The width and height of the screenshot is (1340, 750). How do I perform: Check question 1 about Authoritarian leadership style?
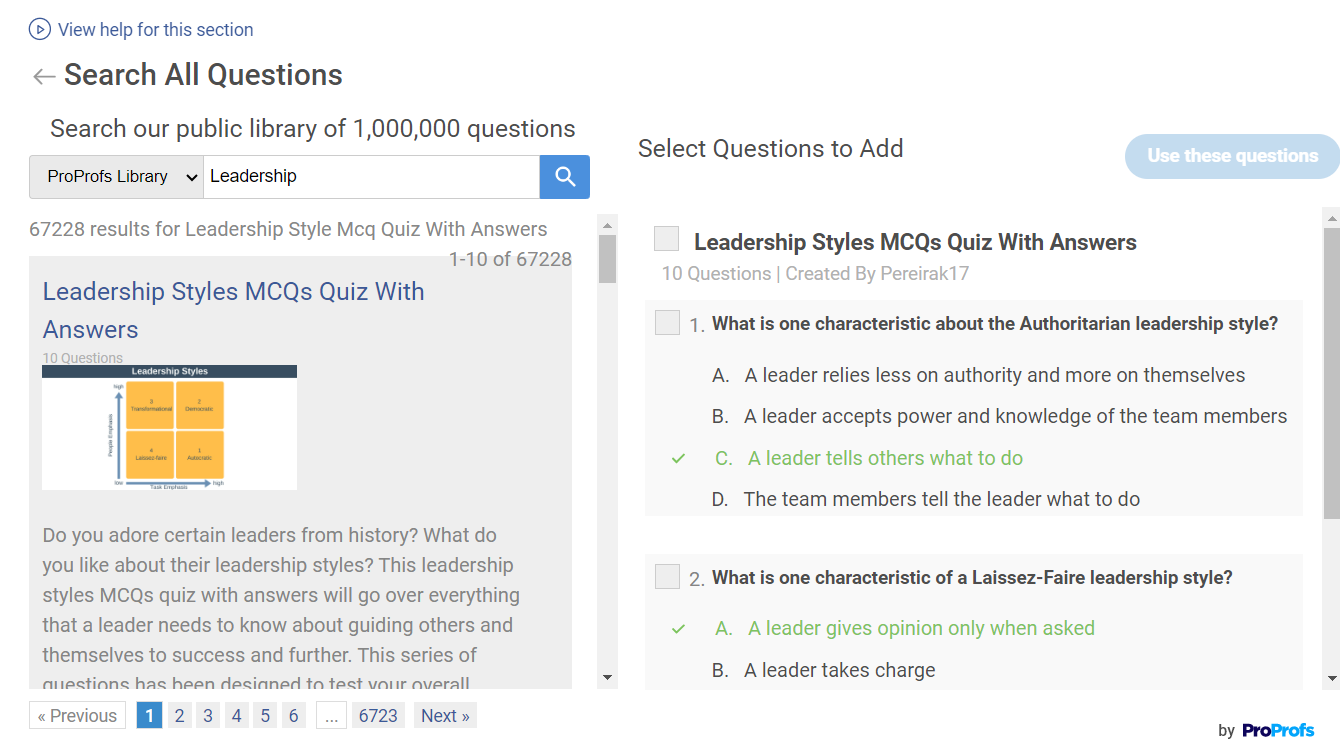pyautogui.click(x=667, y=323)
